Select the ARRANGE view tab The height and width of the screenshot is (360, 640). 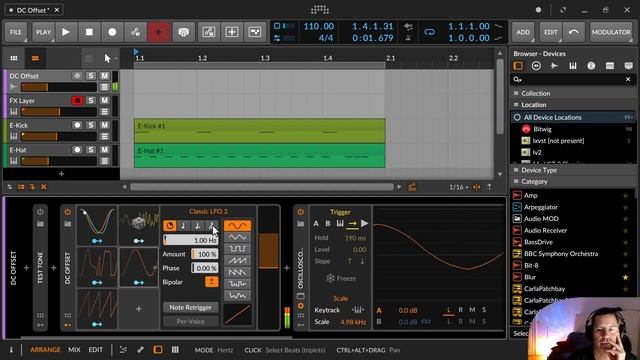(x=45, y=350)
